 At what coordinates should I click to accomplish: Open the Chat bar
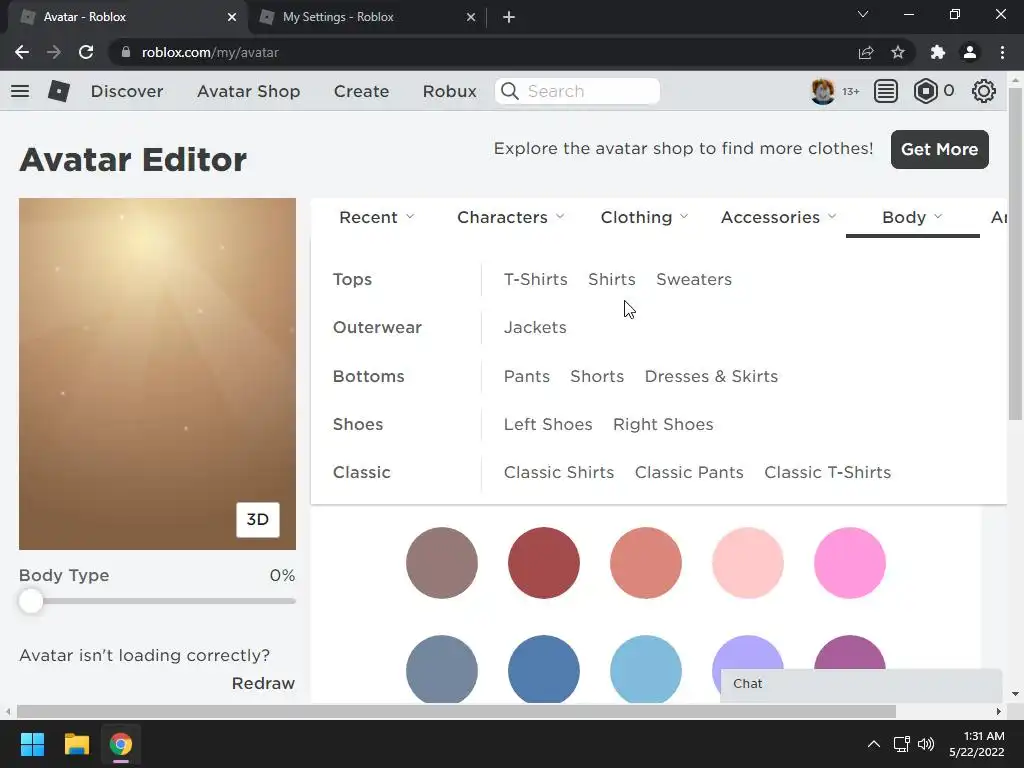861,684
